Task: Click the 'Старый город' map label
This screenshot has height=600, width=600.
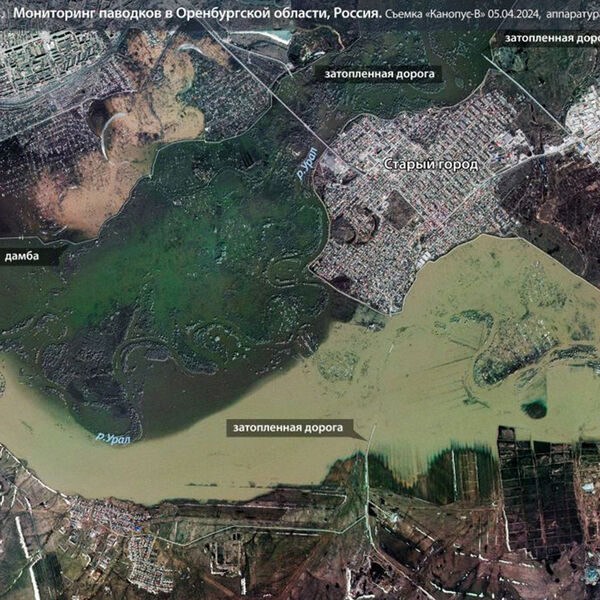Action: click(431, 162)
